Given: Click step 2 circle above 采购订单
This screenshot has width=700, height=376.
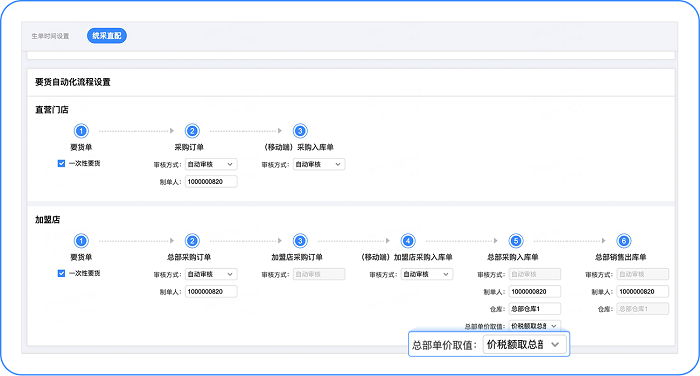Looking at the screenshot, I should 192,131.
